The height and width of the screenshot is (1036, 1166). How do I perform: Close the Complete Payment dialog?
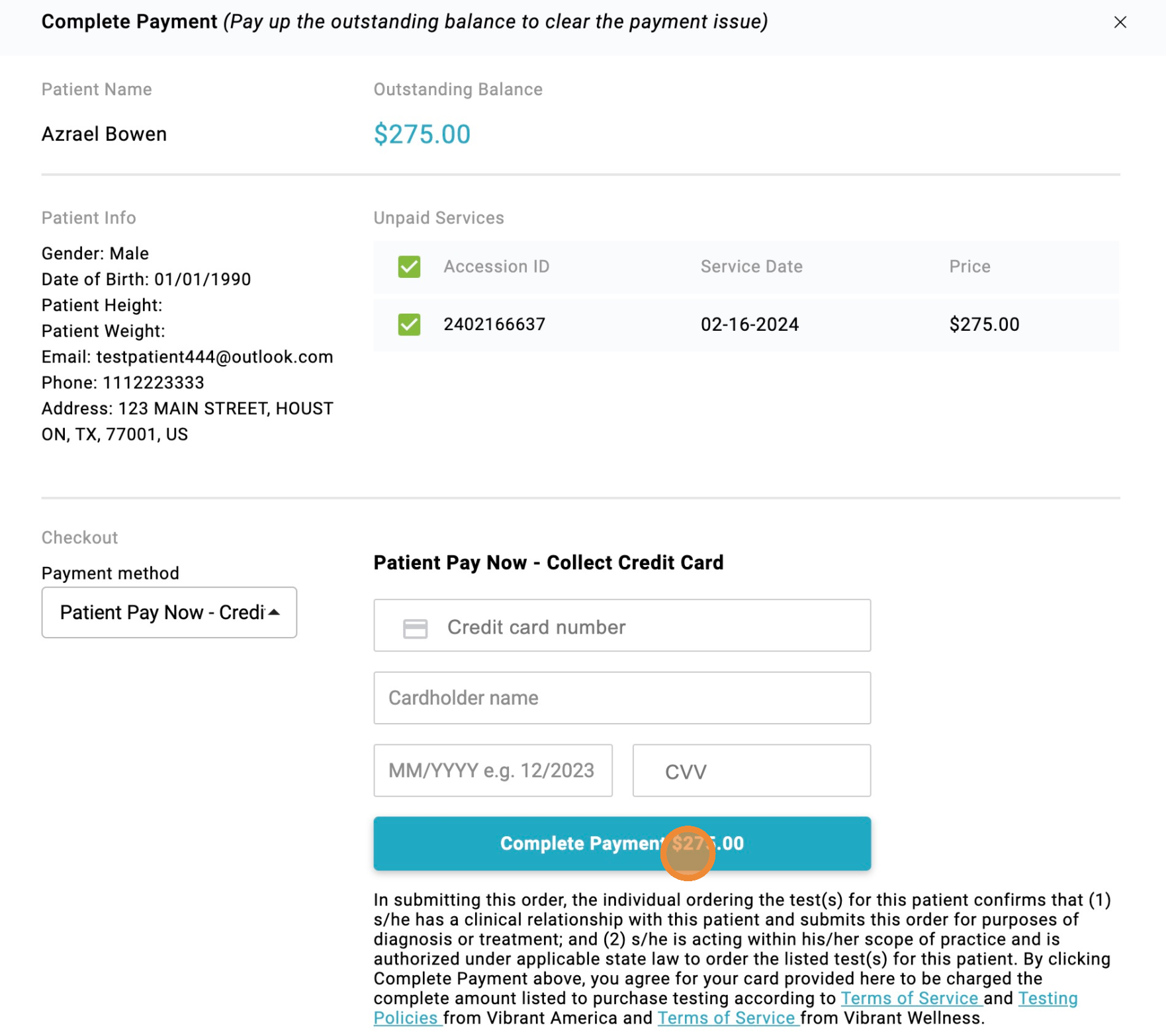[x=1120, y=22]
